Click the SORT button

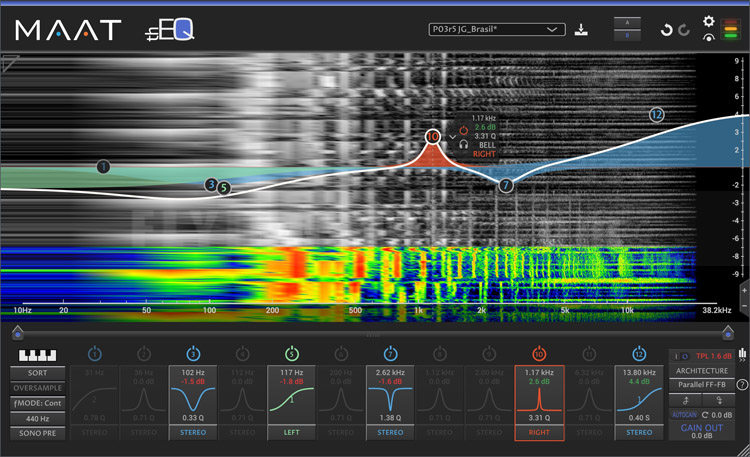point(37,373)
